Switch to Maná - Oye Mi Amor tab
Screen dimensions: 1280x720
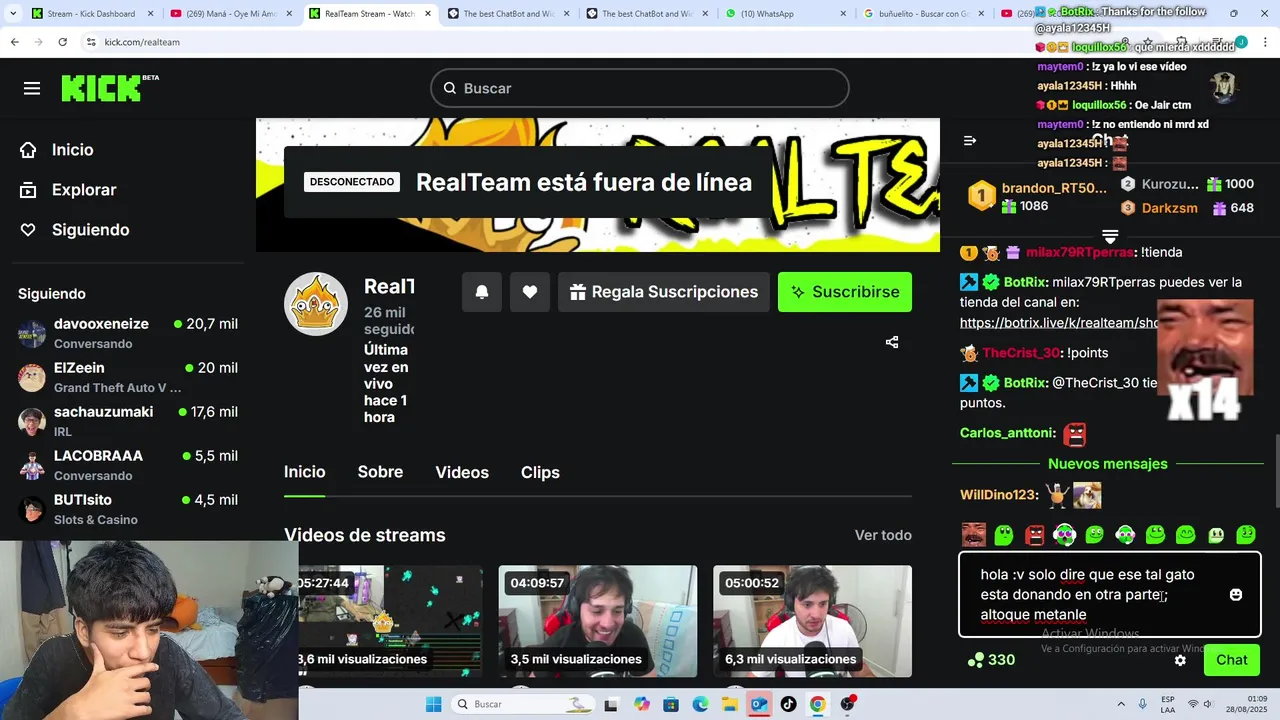click(x=230, y=14)
